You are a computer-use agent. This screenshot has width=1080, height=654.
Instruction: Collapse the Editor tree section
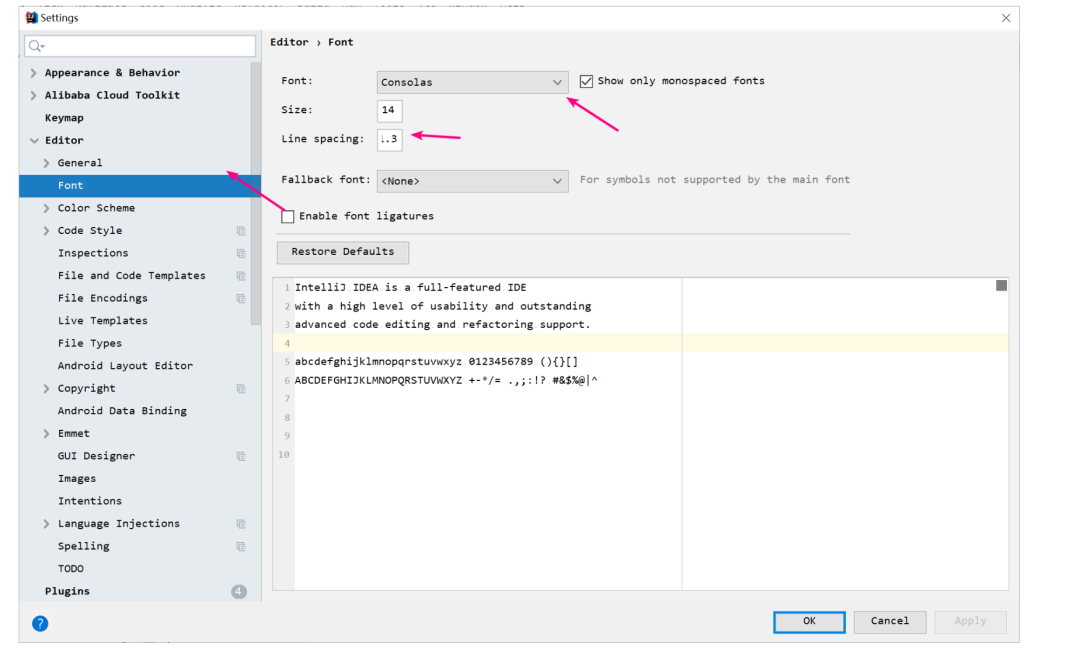34,141
